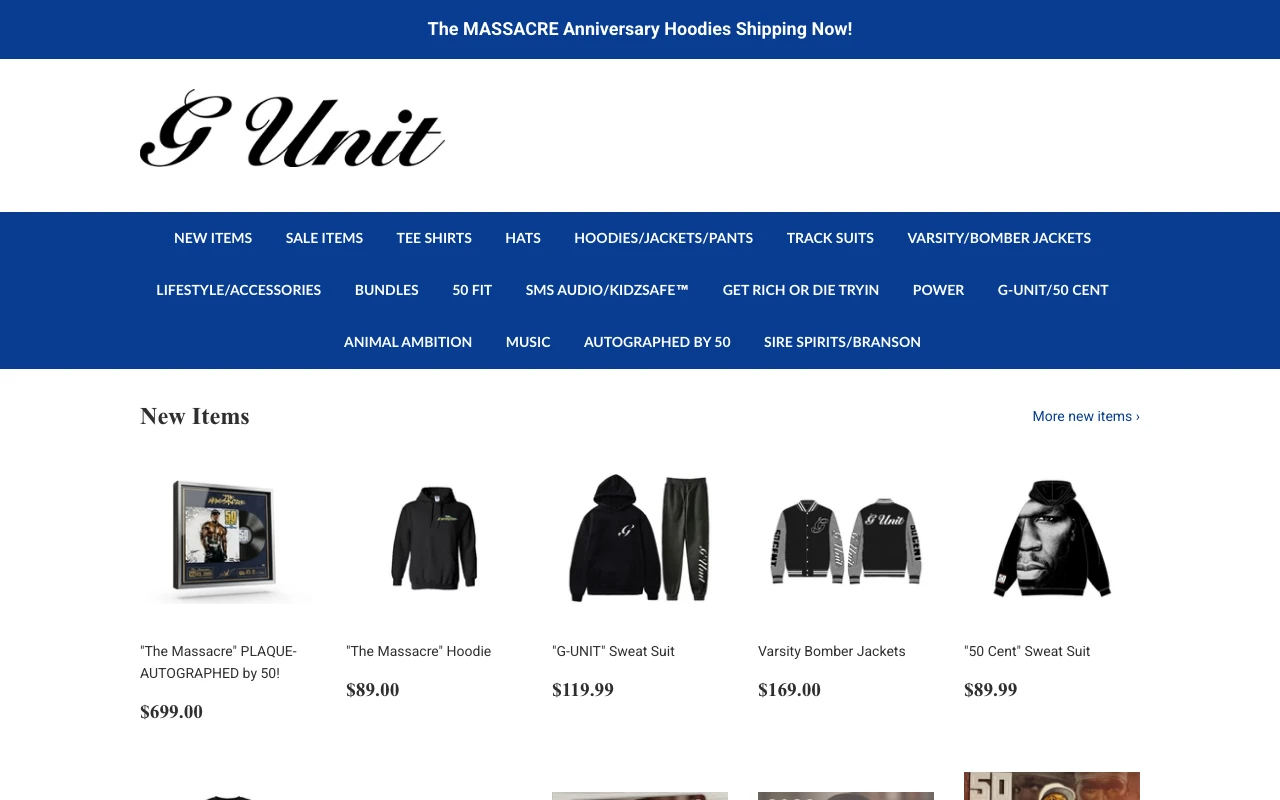This screenshot has height=800, width=1280.
Task: Browse the TEE SHIRTS section
Action: click(x=434, y=238)
